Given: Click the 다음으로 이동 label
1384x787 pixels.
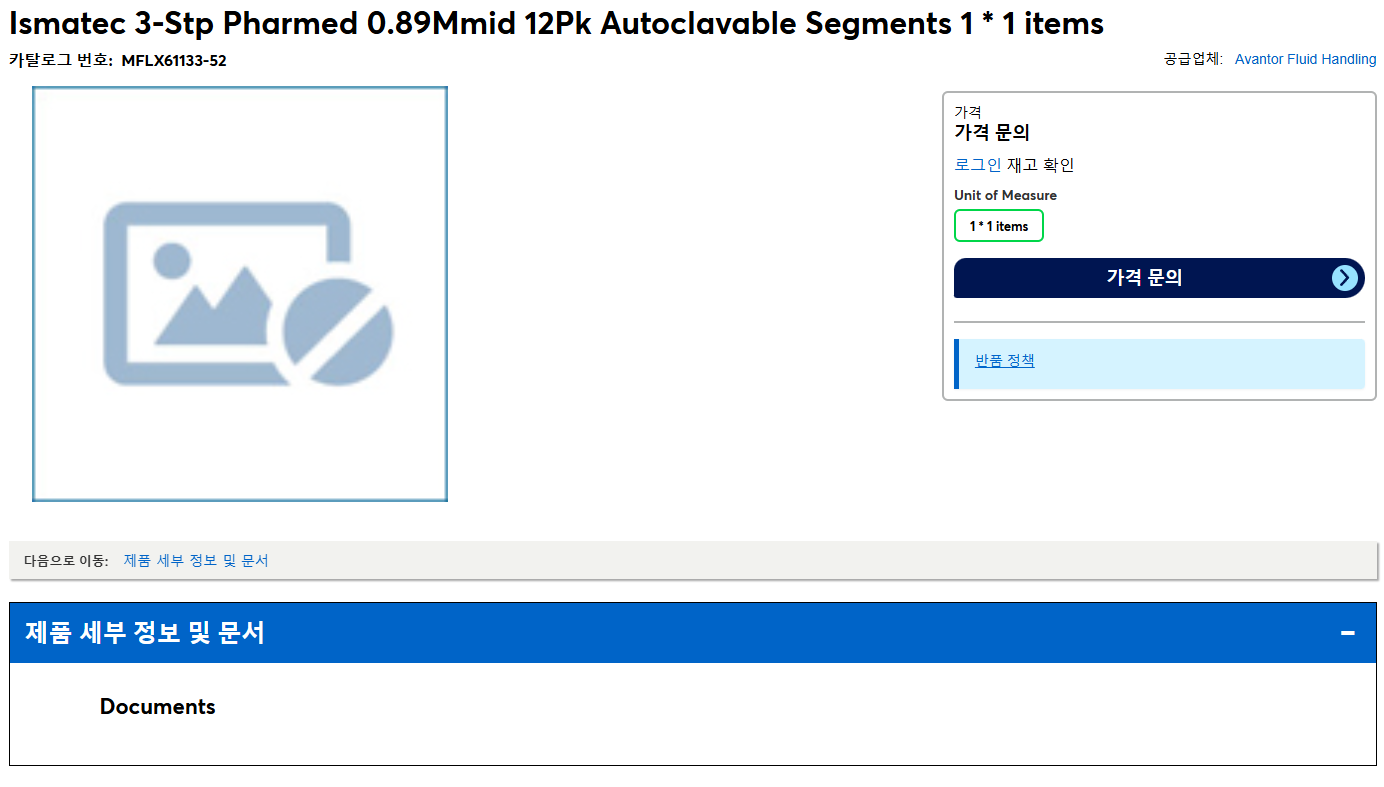Looking at the screenshot, I should (66, 561).
